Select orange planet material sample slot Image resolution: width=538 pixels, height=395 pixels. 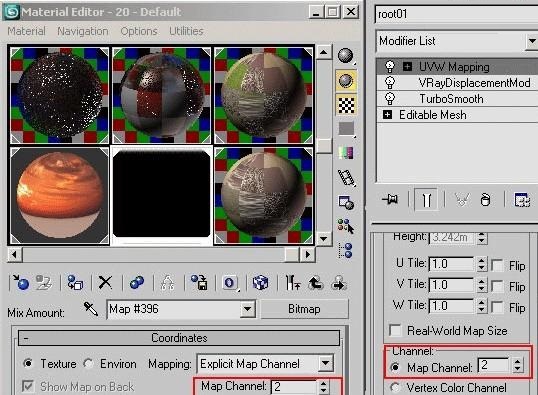59,196
